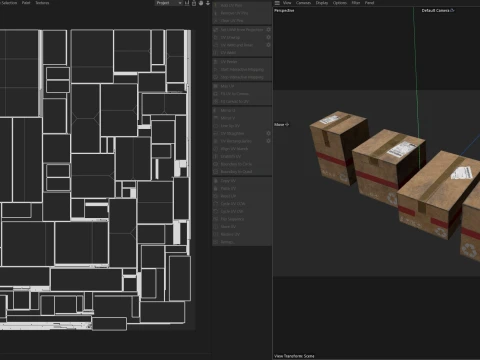Click Store UV

click(242, 227)
